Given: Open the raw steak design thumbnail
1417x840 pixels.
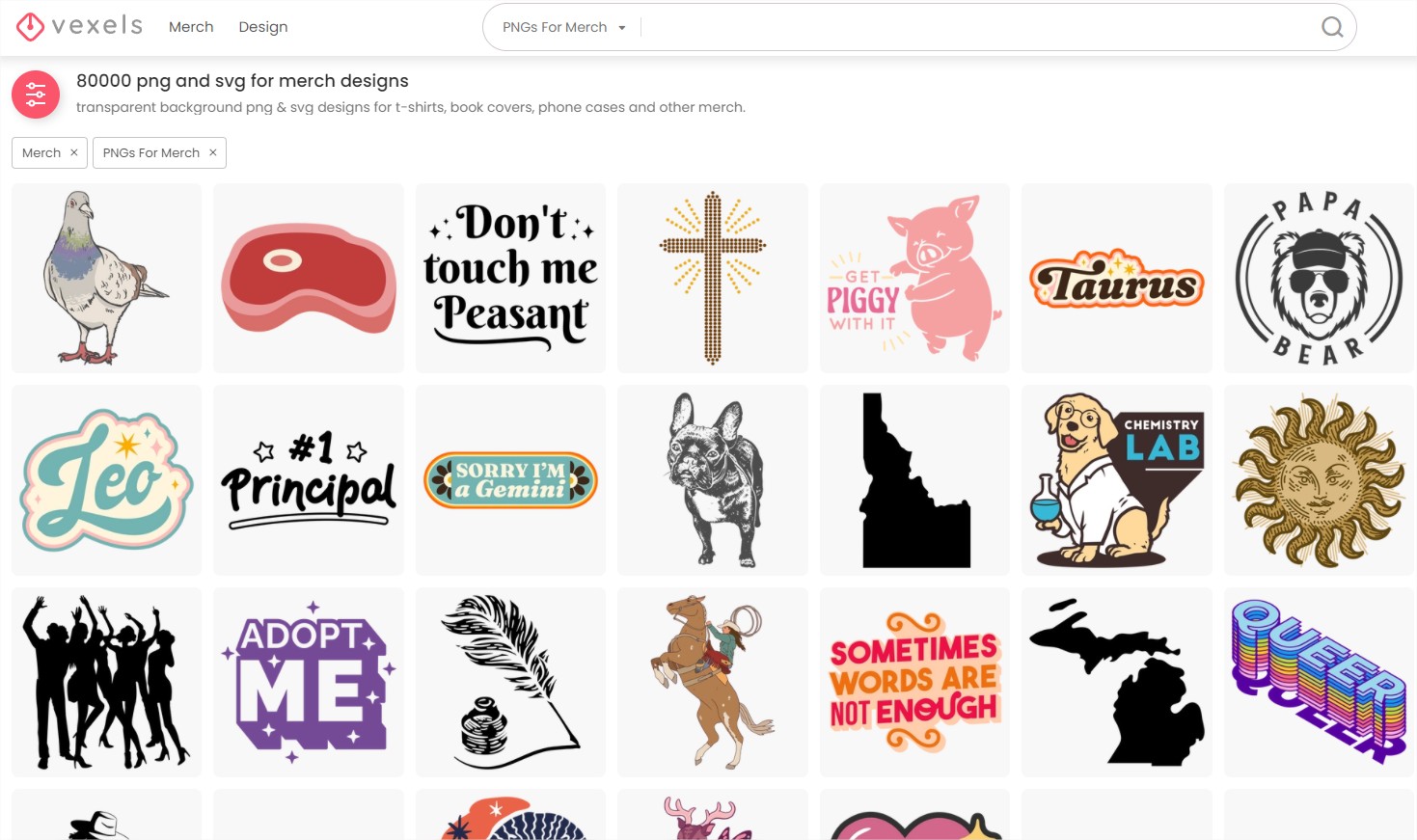Looking at the screenshot, I should pyautogui.click(x=309, y=278).
